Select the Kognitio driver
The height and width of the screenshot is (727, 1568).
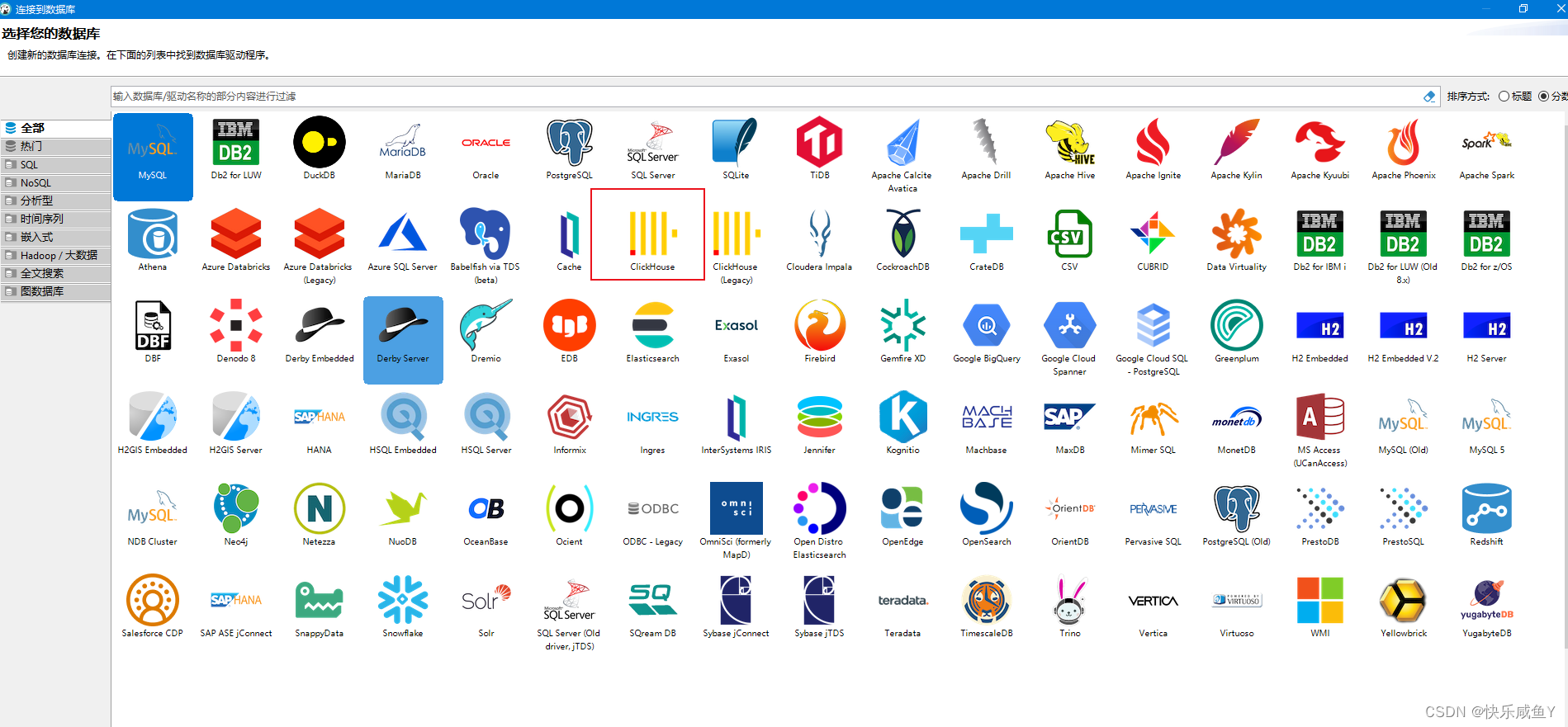(x=902, y=424)
